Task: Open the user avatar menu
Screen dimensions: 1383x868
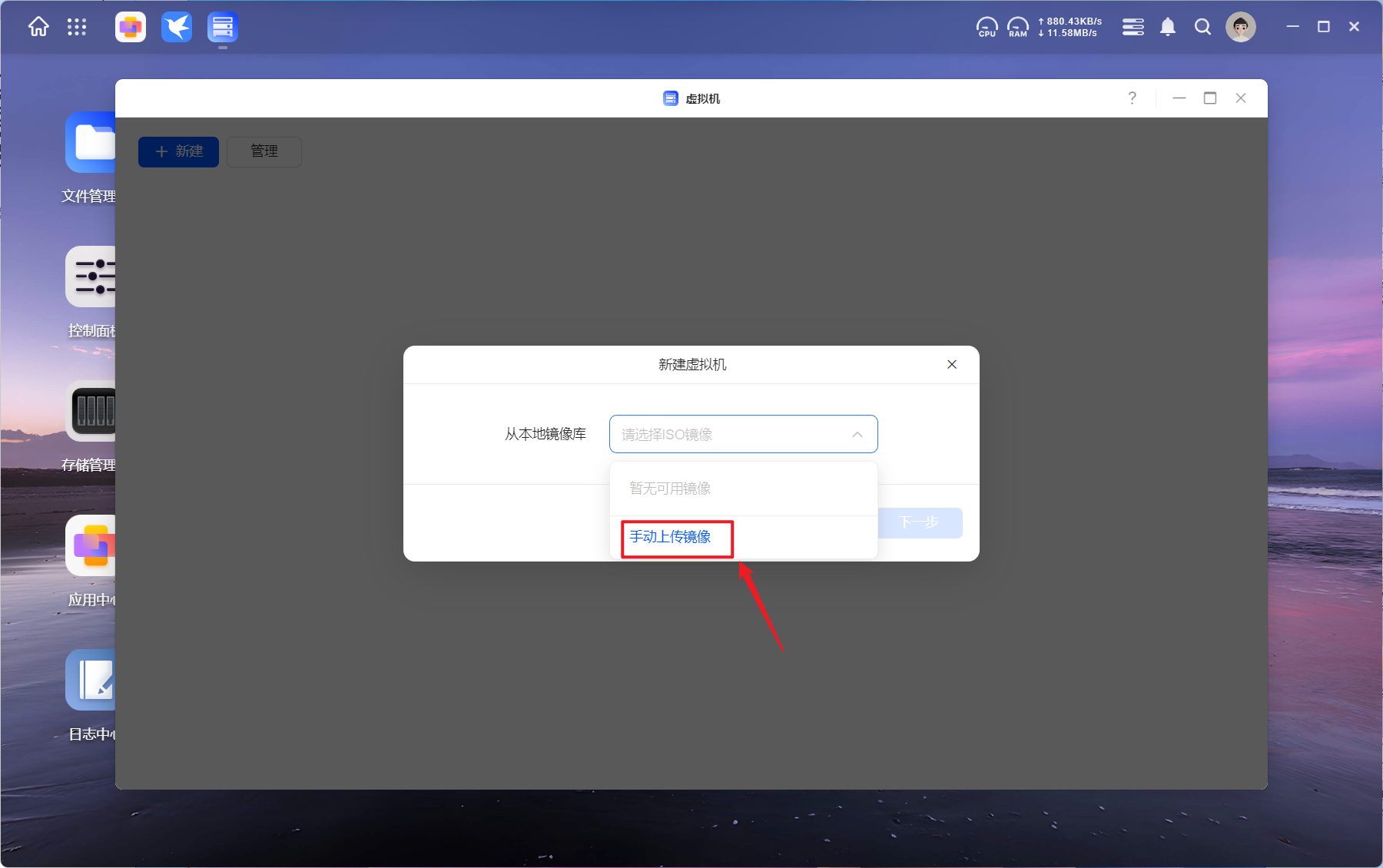Action: coord(1240,28)
